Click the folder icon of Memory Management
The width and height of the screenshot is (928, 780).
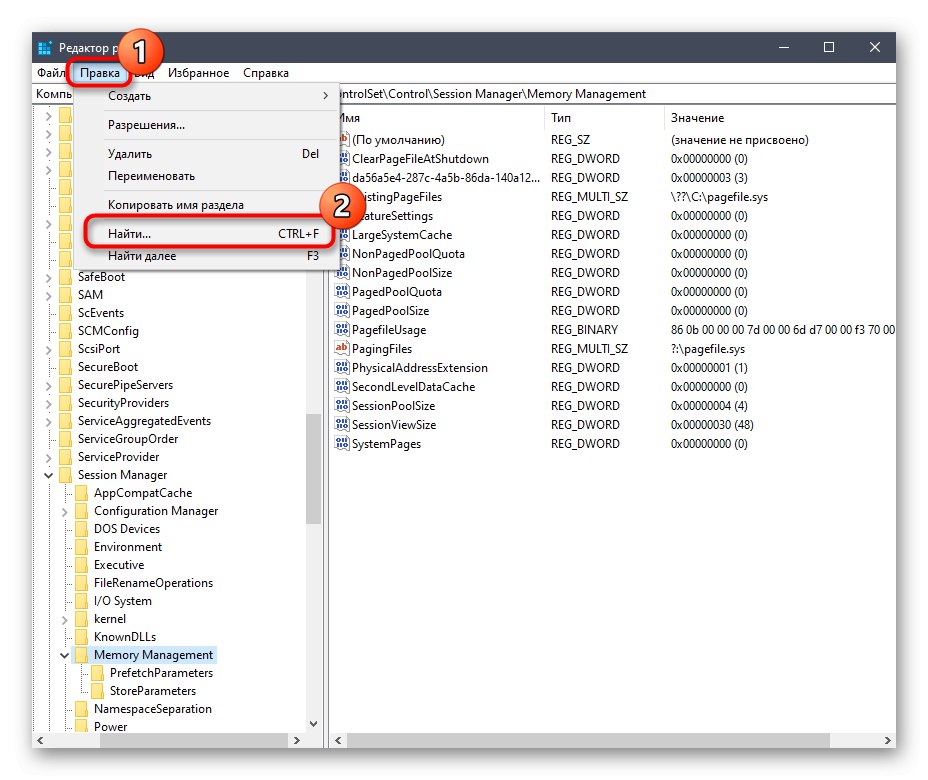pyautogui.click(x=83, y=654)
